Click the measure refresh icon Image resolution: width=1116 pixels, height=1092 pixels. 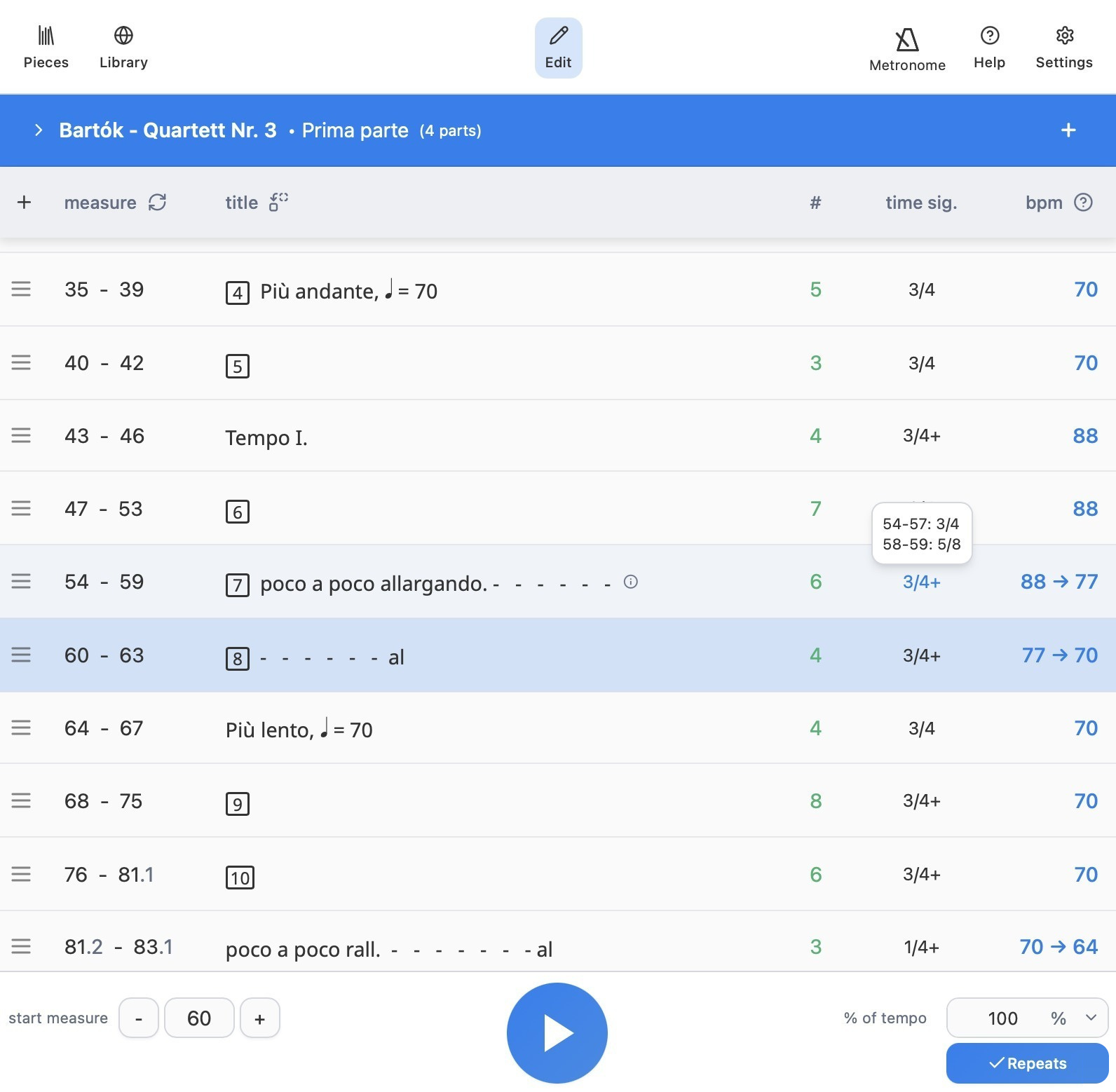point(158,203)
